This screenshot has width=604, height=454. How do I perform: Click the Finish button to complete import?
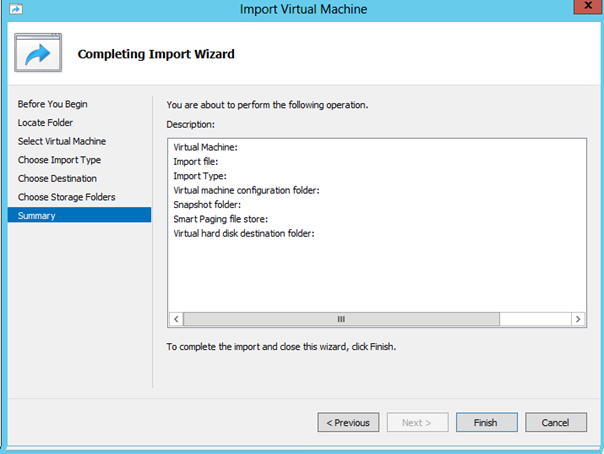(487, 422)
